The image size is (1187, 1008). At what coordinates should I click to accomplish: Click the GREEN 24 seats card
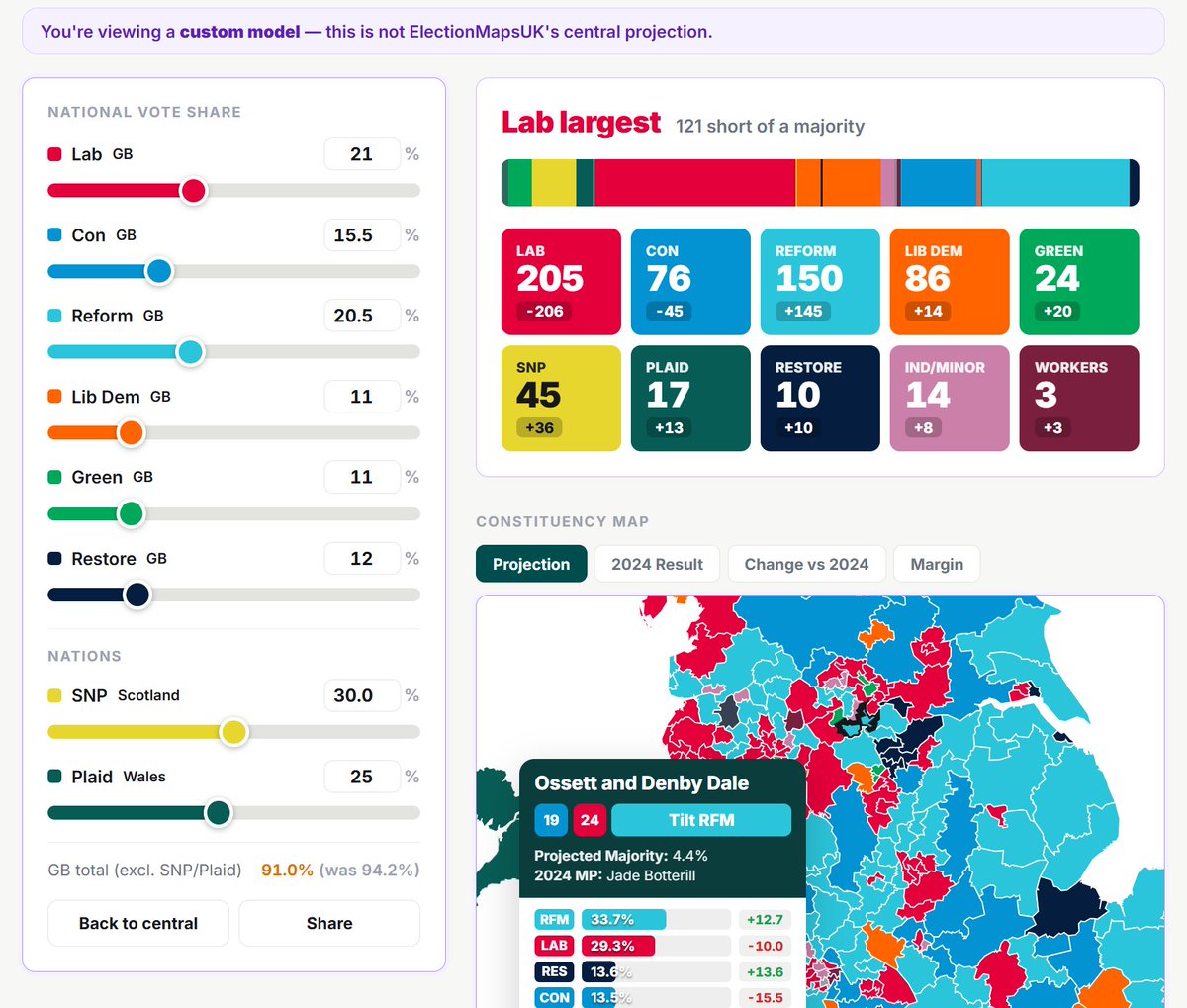[1079, 282]
